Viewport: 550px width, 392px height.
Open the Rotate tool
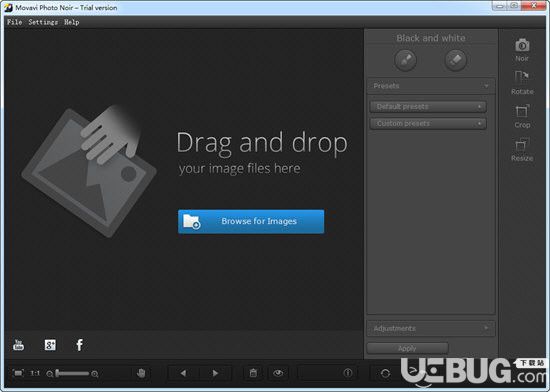[x=522, y=83]
